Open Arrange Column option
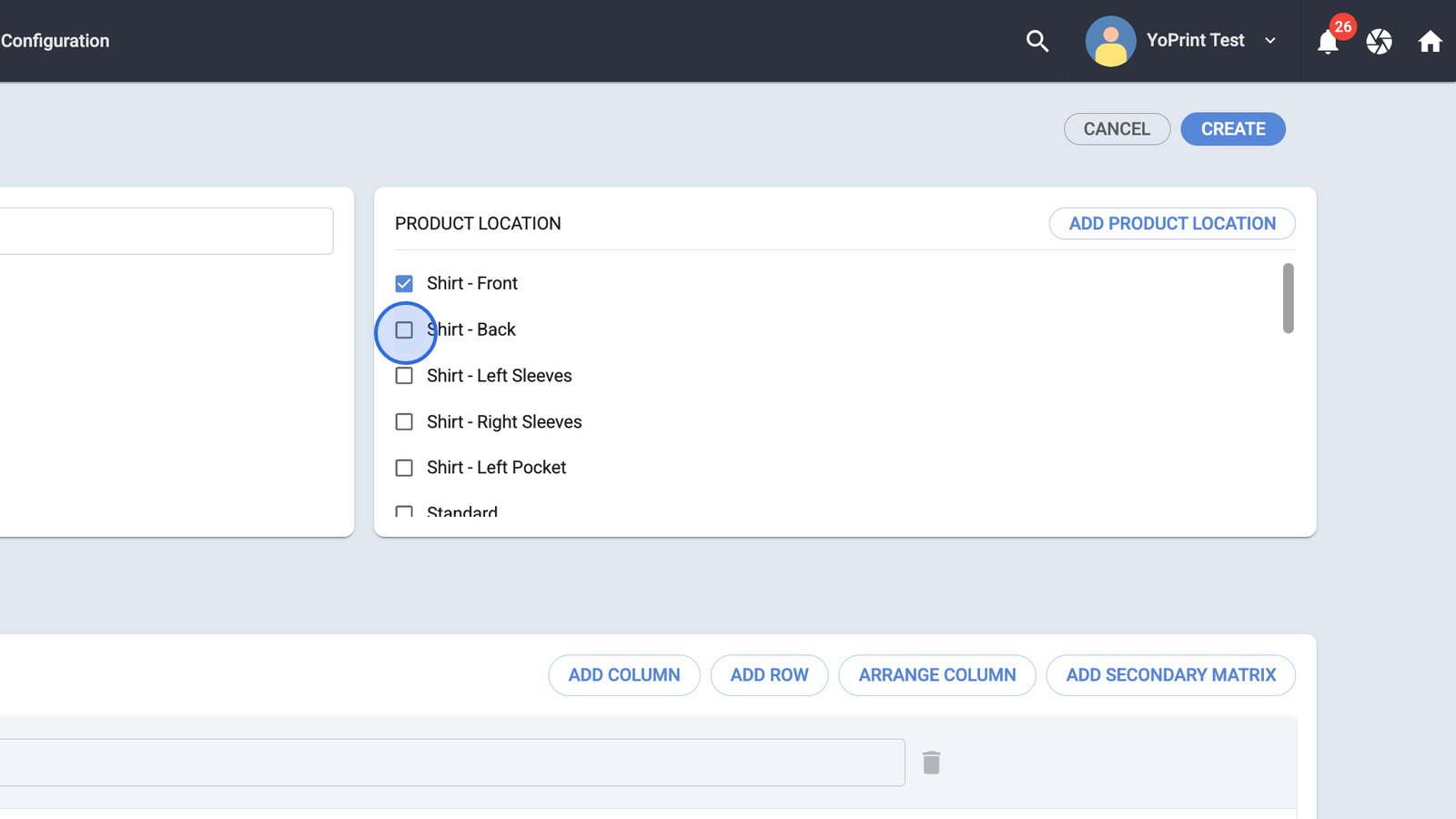The width and height of the screenshot is (1456, 819). [x=937, y=675]
